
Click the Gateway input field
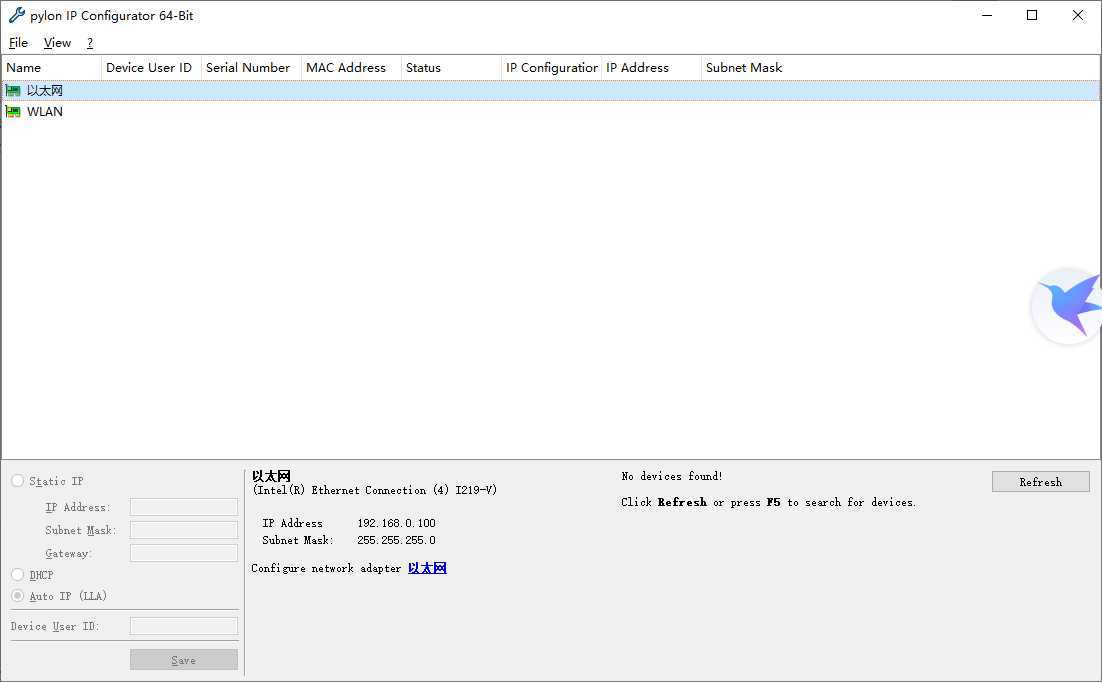point(184,553)
